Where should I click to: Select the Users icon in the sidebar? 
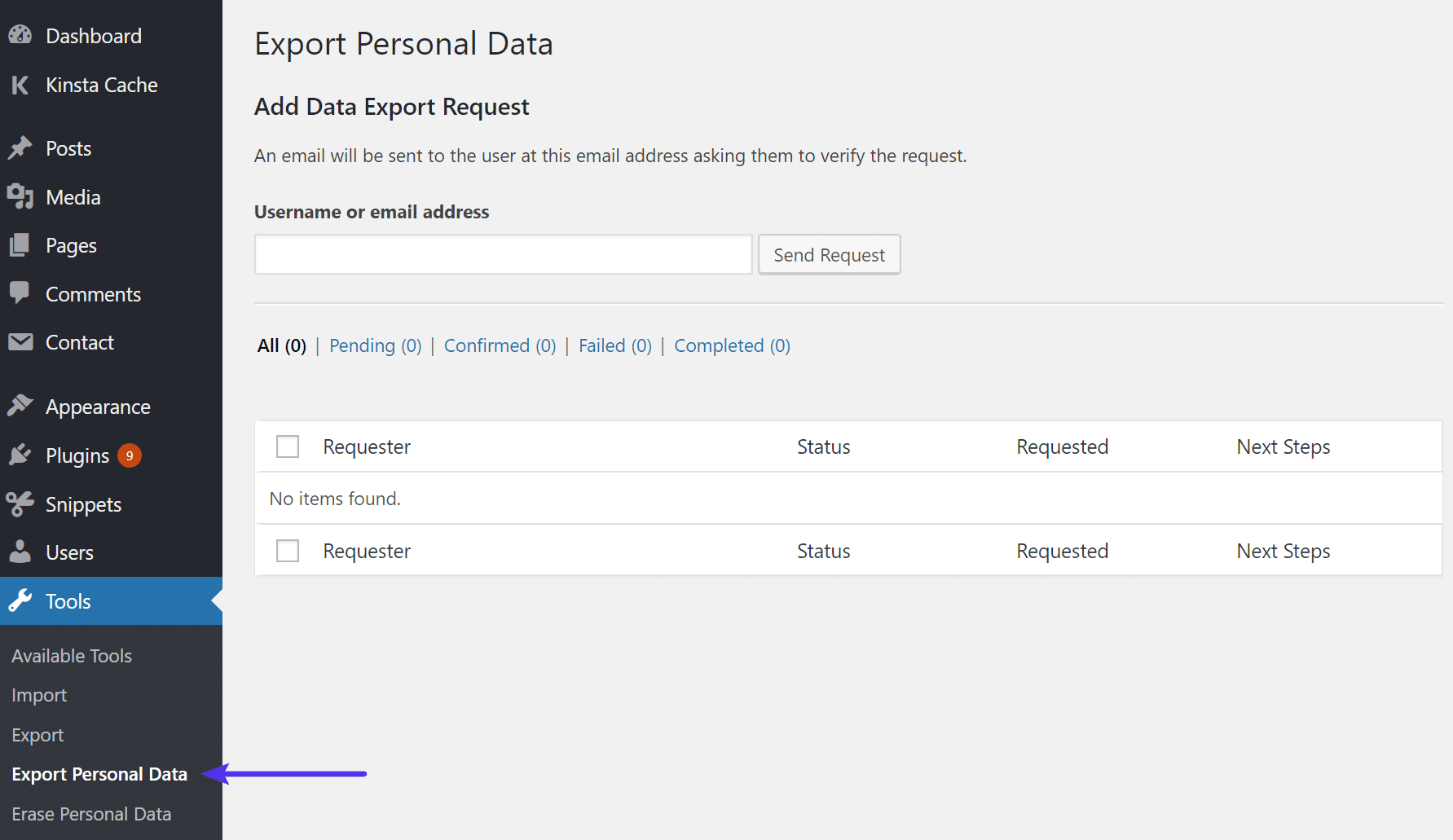(x=20, y=552)
